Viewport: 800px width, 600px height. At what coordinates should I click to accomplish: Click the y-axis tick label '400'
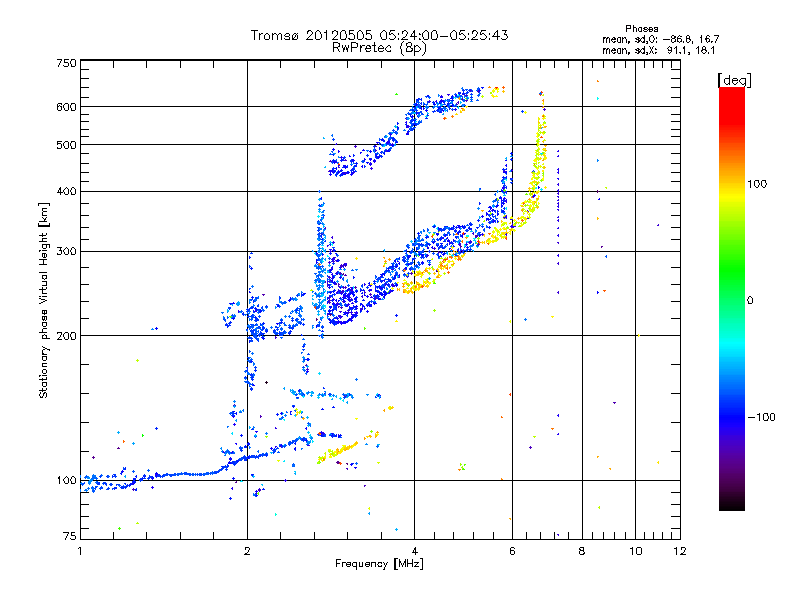click(67, 191)
